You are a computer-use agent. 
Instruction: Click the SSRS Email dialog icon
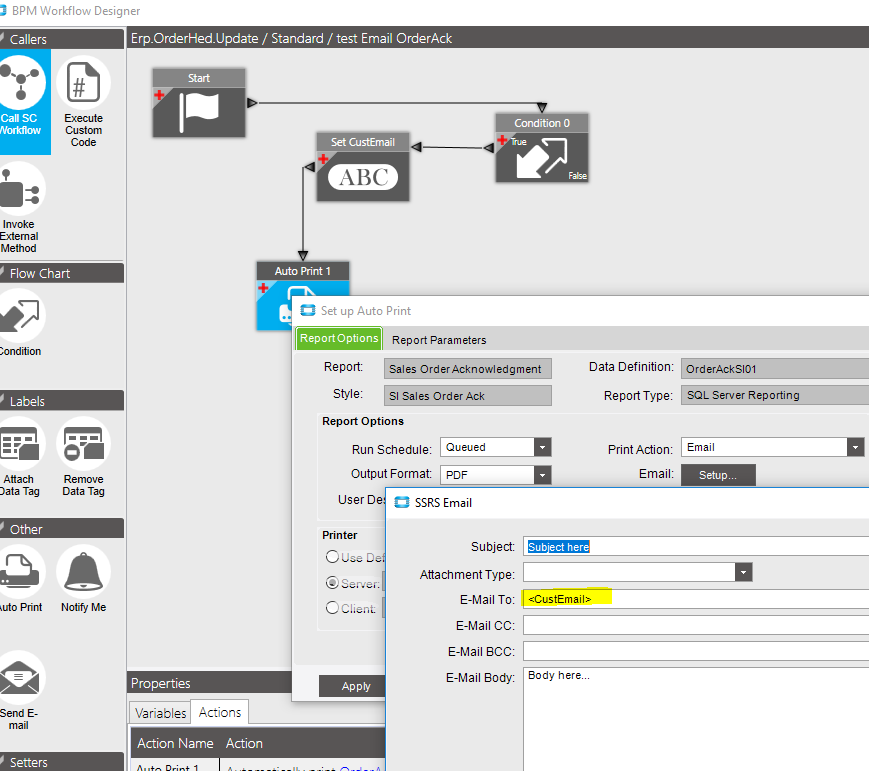401,503
